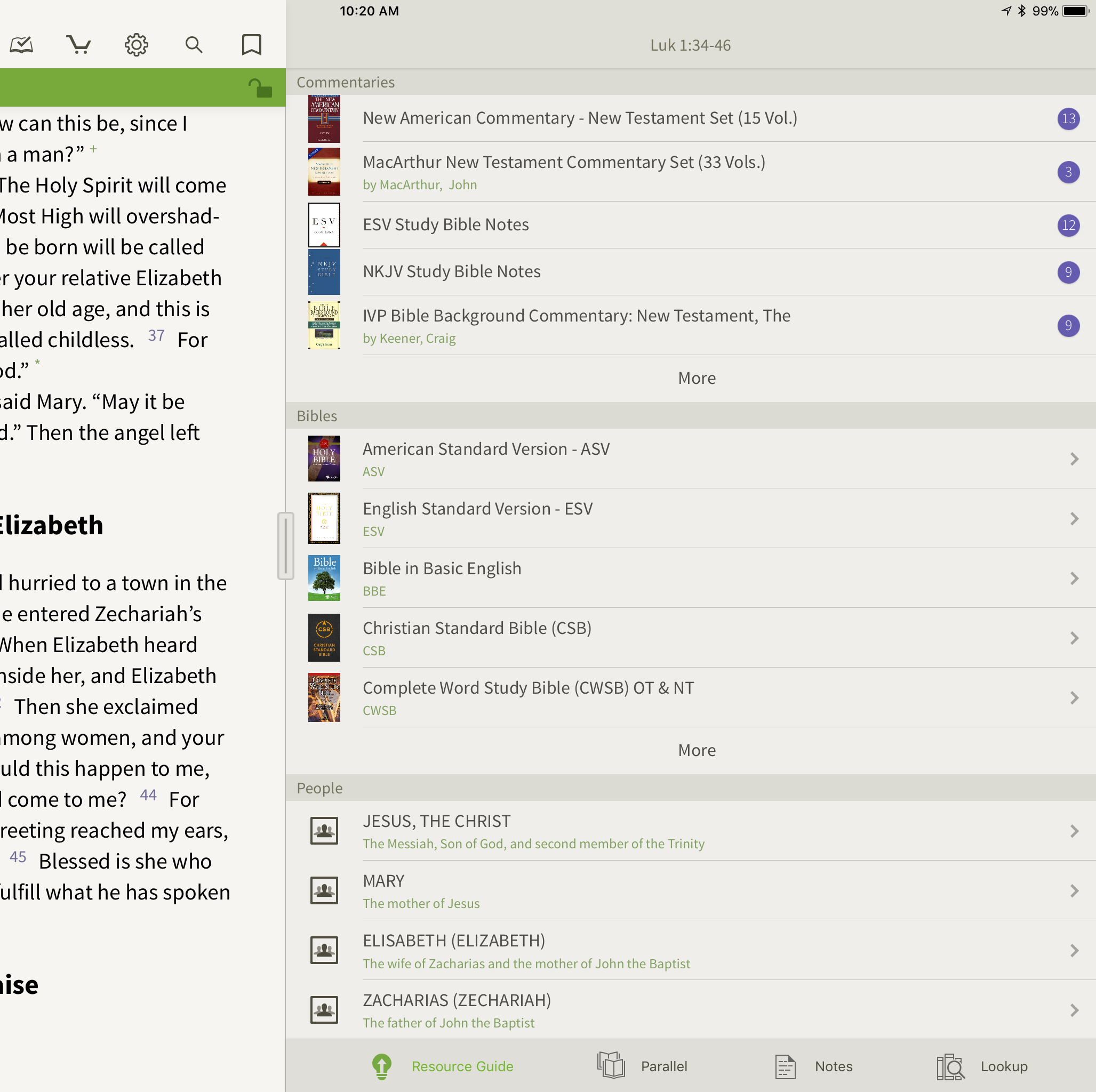The width and height of the screenshot is (1096, 1092).
Task: Expand ELISABETH (ELIZABETH) chevron
Action: (x=1074, y=951)
